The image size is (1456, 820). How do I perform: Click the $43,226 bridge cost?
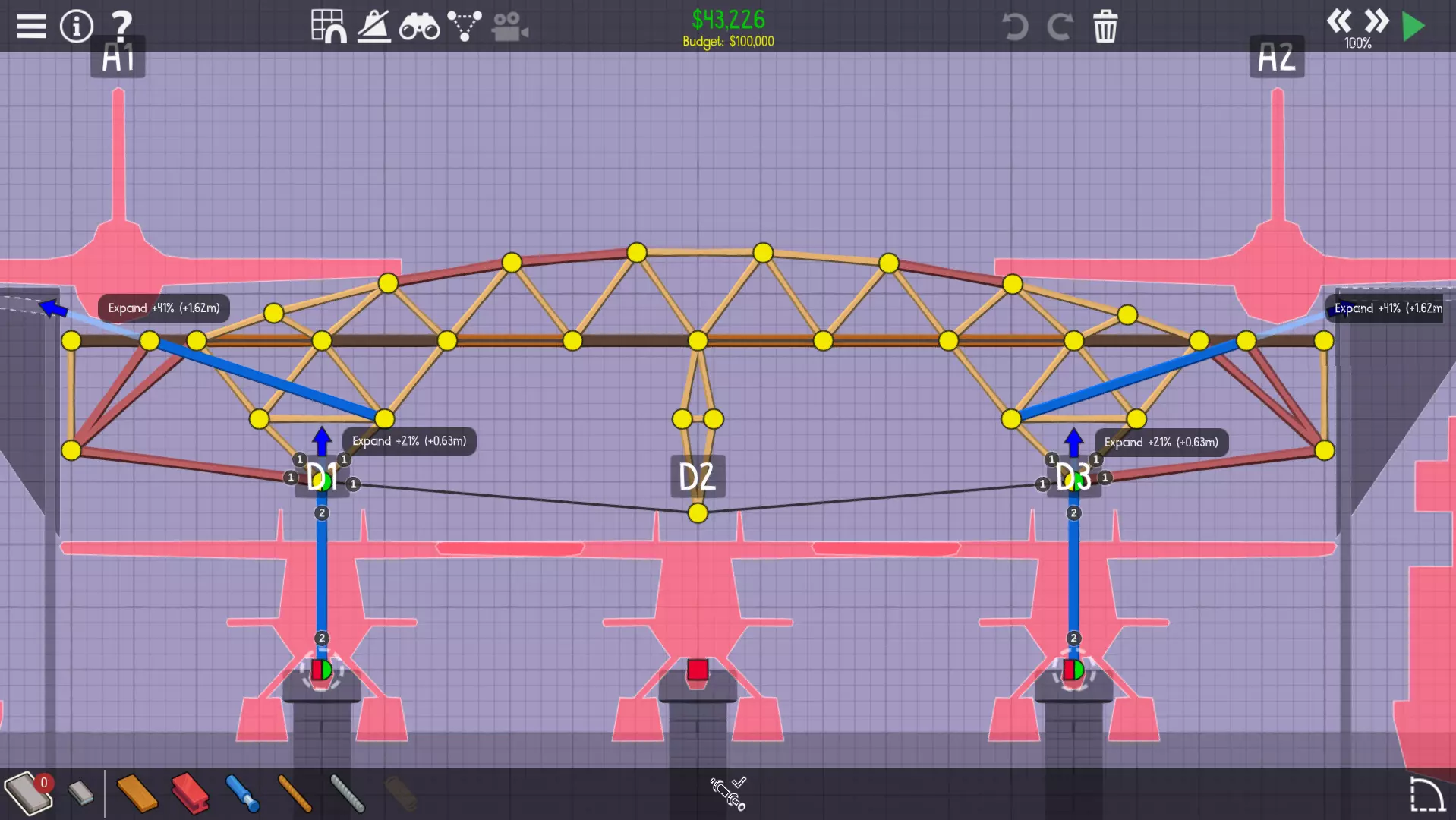[x=728, y=19]
